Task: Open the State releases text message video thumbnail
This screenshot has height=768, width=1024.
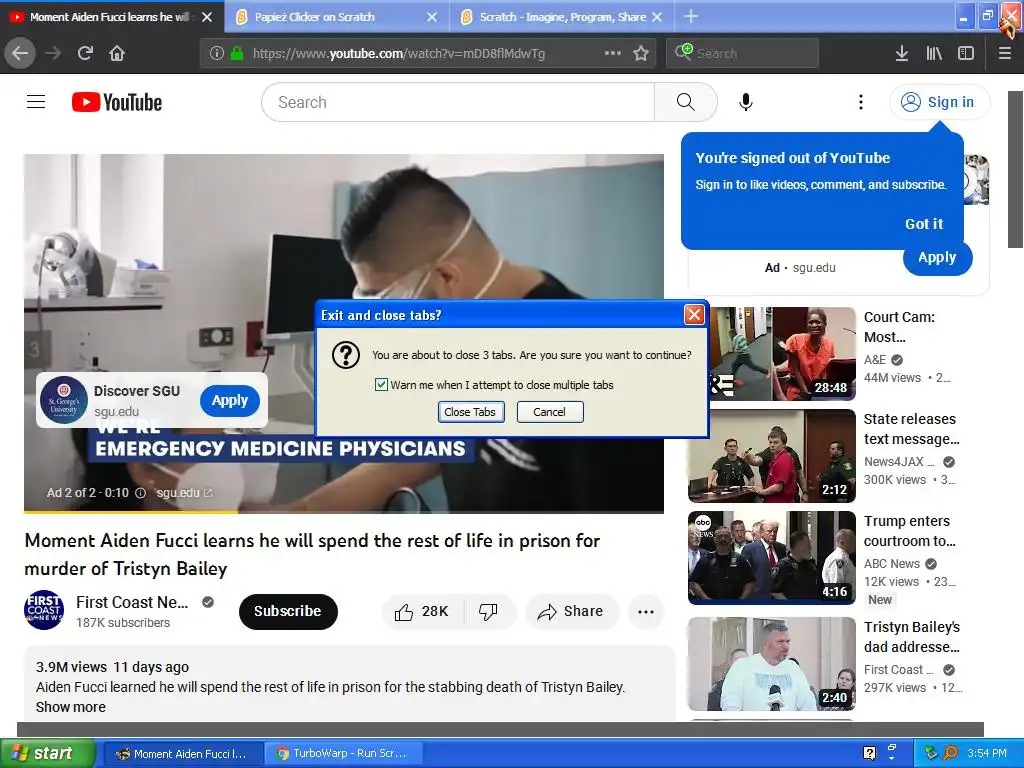Action: pyautogui.click(x=772, y=456)
